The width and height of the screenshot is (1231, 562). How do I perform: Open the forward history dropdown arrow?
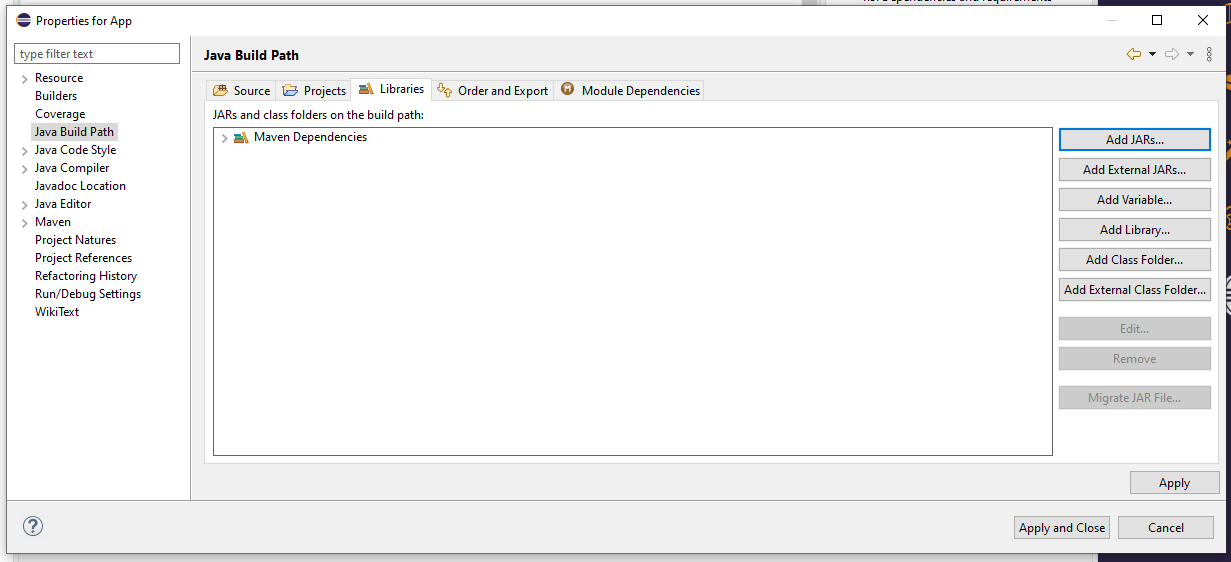[1190, 54]
